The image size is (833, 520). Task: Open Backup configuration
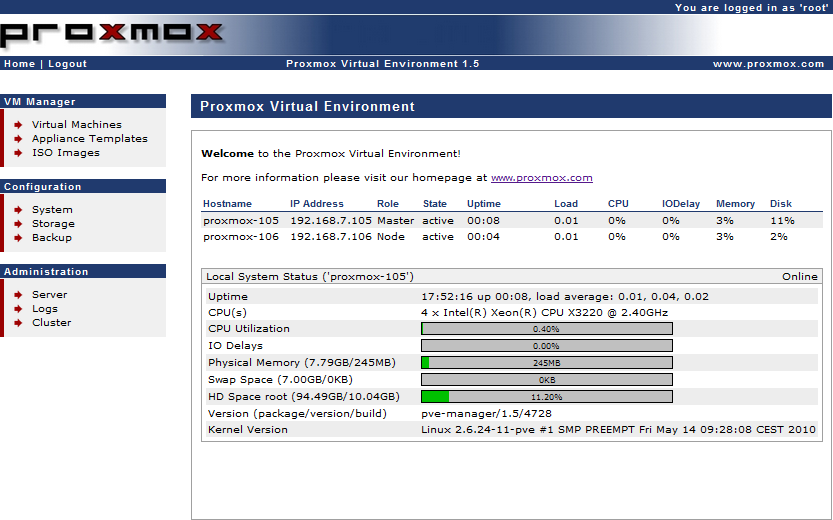(x=52, y=238)
